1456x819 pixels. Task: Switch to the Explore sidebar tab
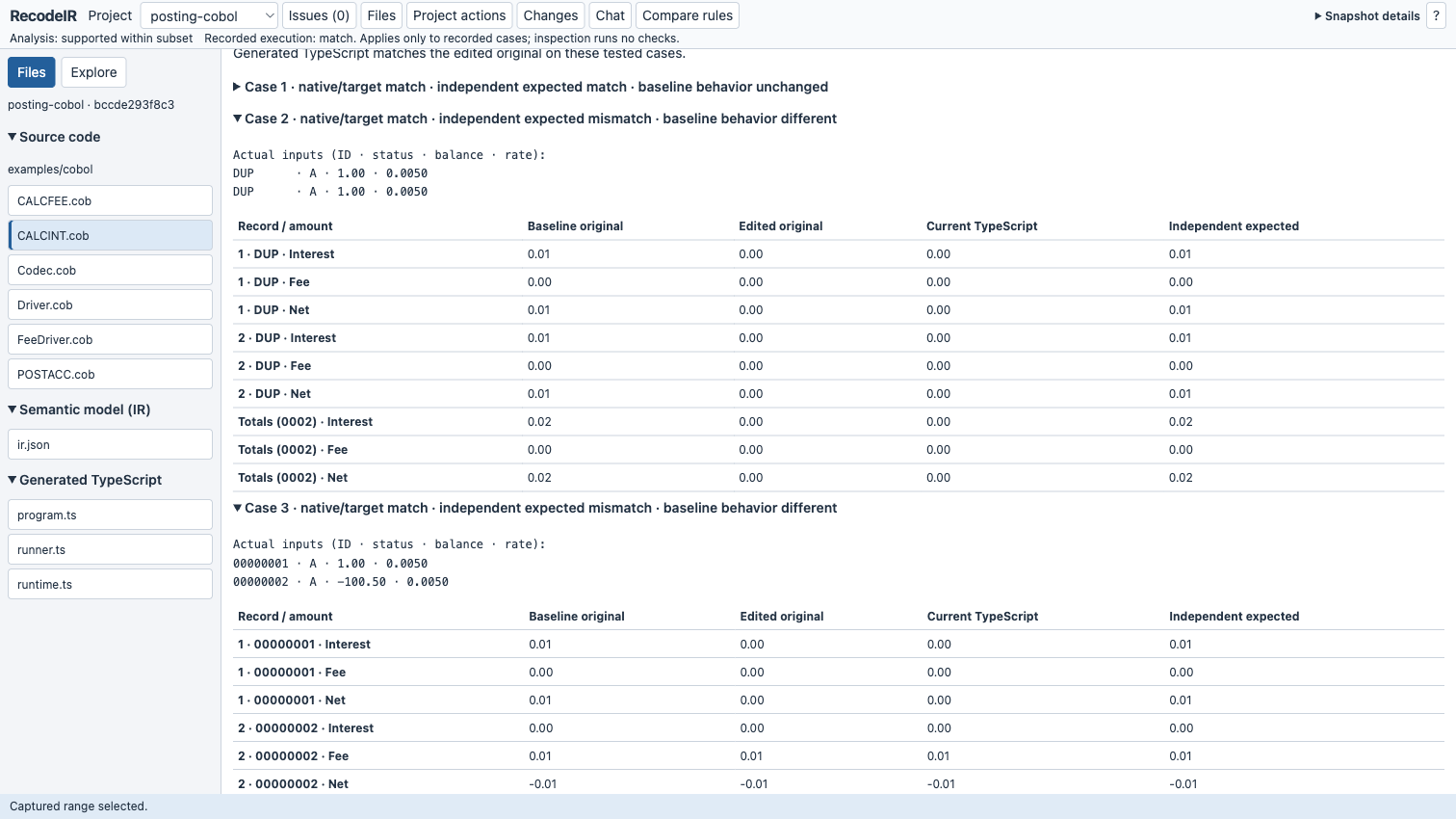(x=93, y=72)
